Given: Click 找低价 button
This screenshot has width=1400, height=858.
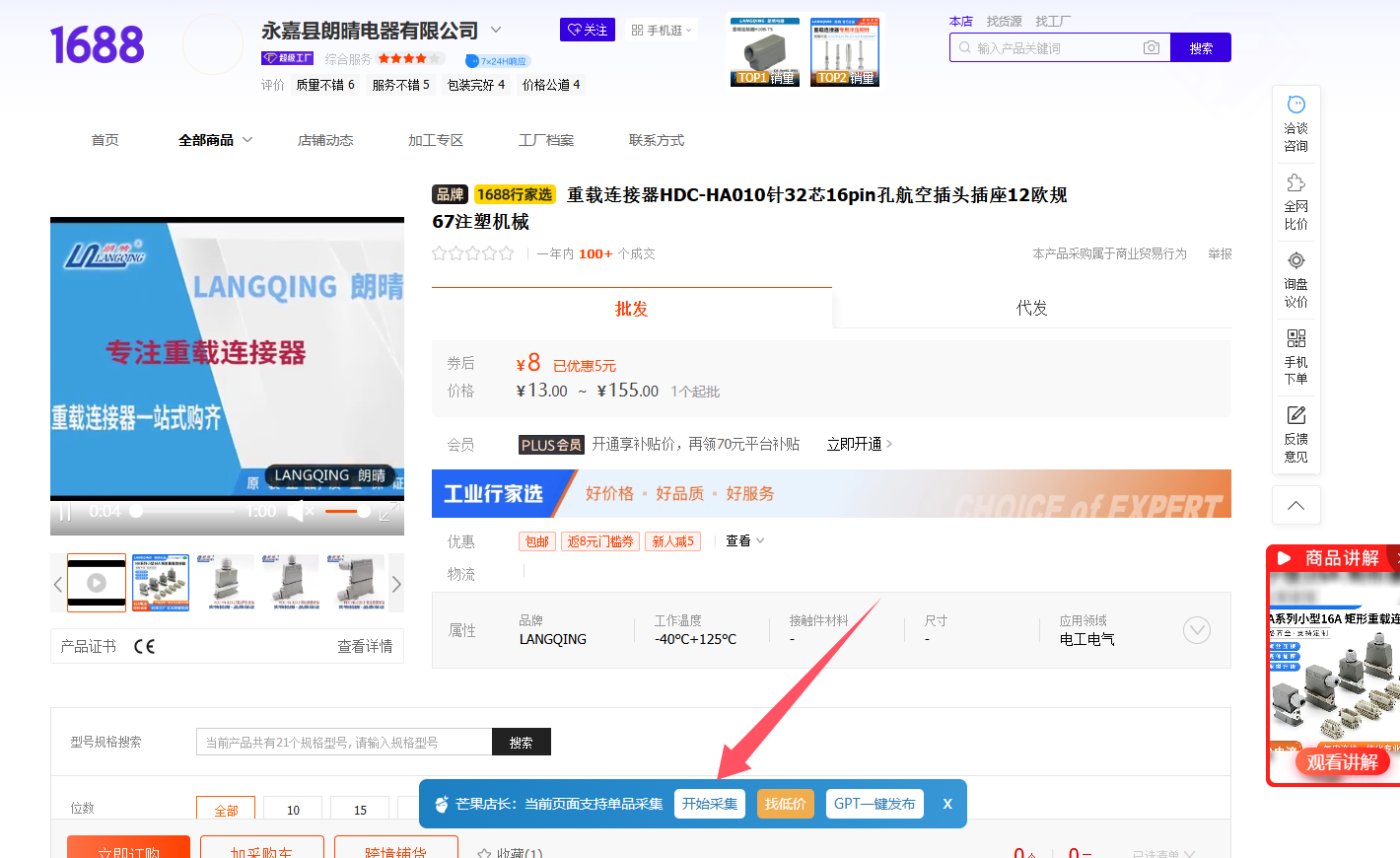Looking at the screenshot, I should point(786,804).
